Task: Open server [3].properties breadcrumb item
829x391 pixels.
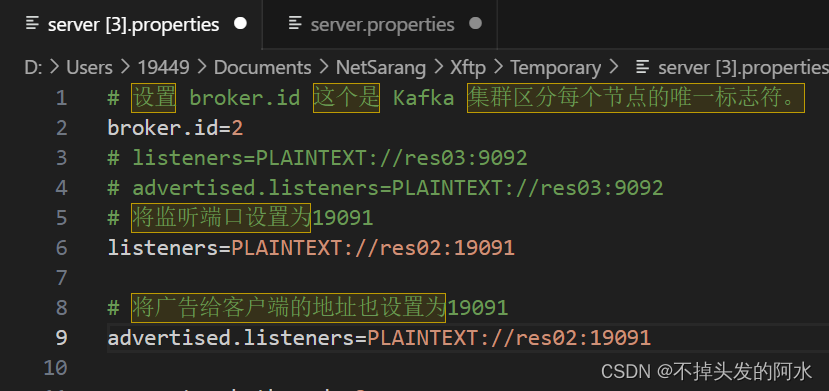Action: pyautogui.click(x=742, y=68)
